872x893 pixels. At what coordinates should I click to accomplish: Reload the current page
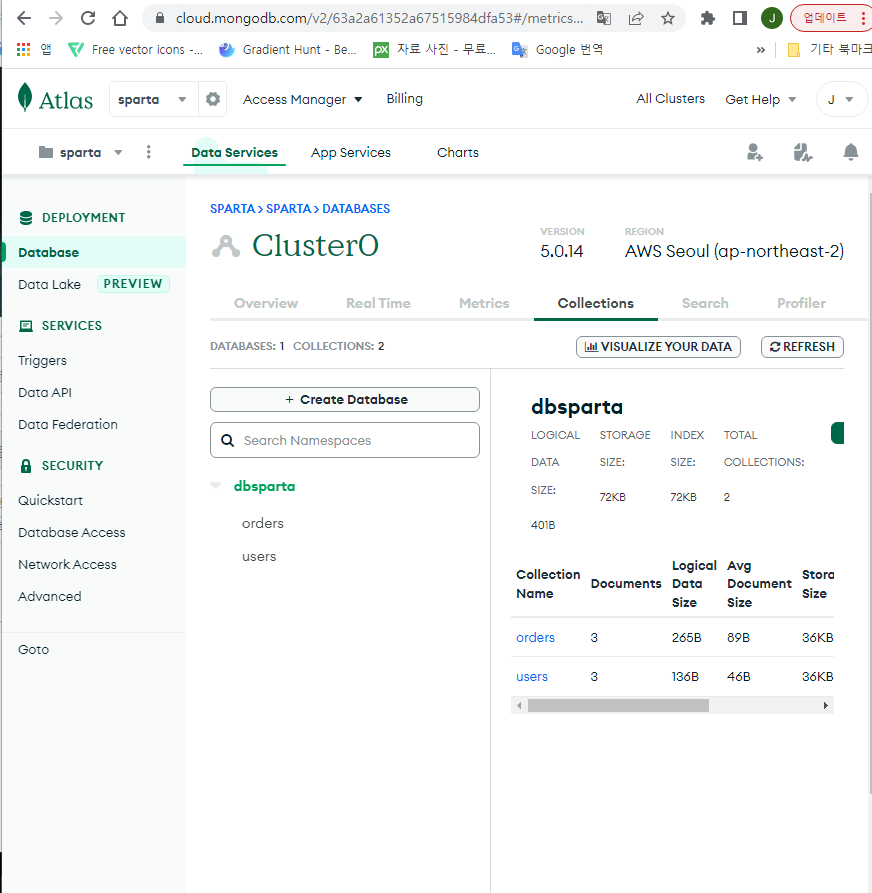point(88,18)
